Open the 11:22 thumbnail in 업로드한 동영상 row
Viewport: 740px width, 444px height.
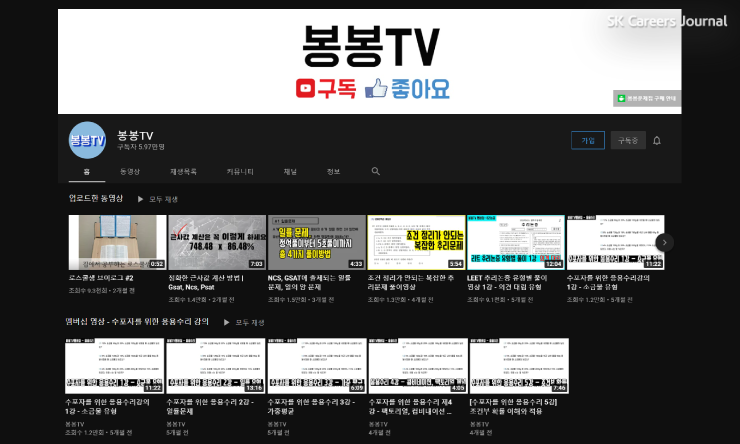point(615,243)
